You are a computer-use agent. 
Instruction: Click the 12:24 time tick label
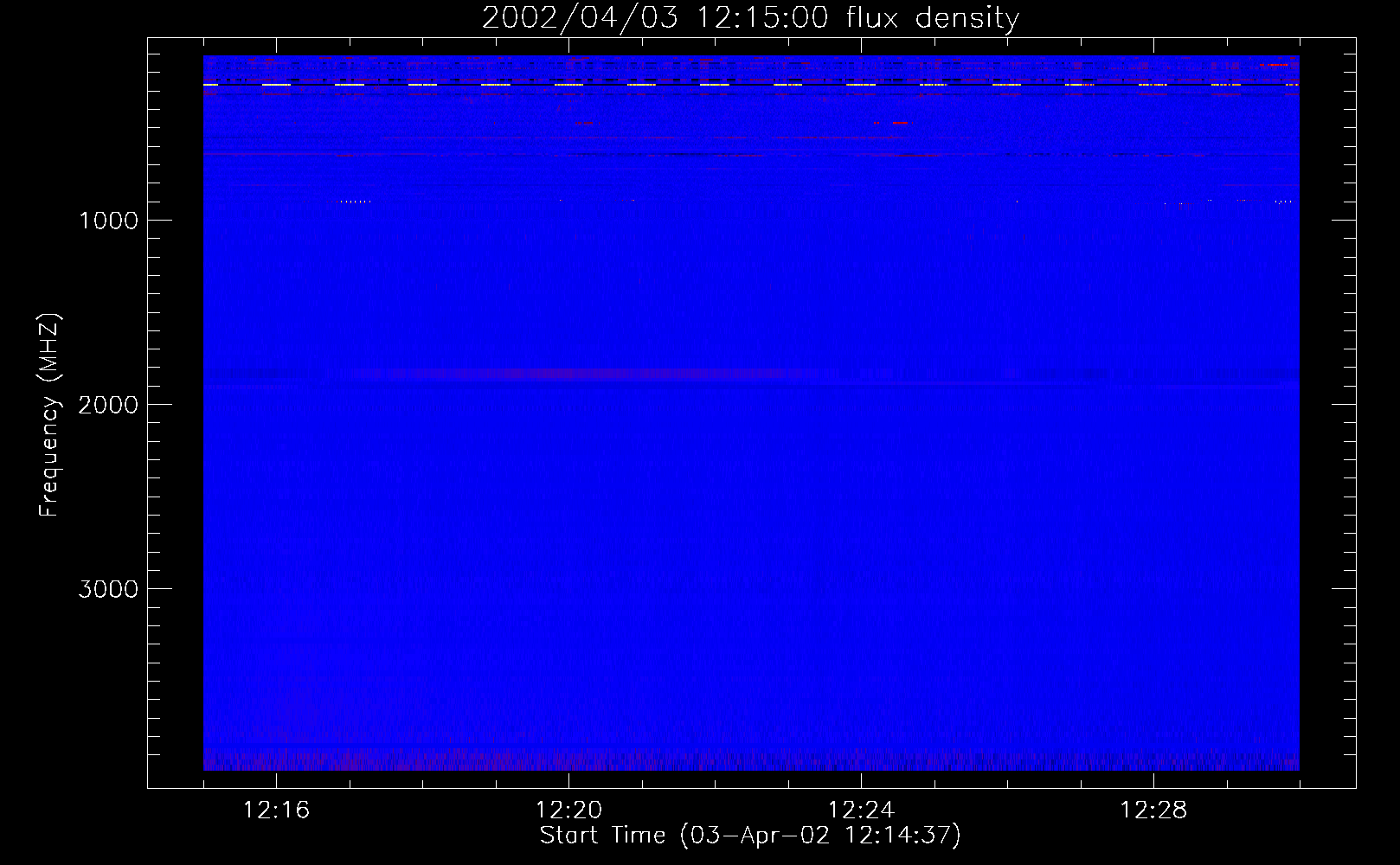861,811
